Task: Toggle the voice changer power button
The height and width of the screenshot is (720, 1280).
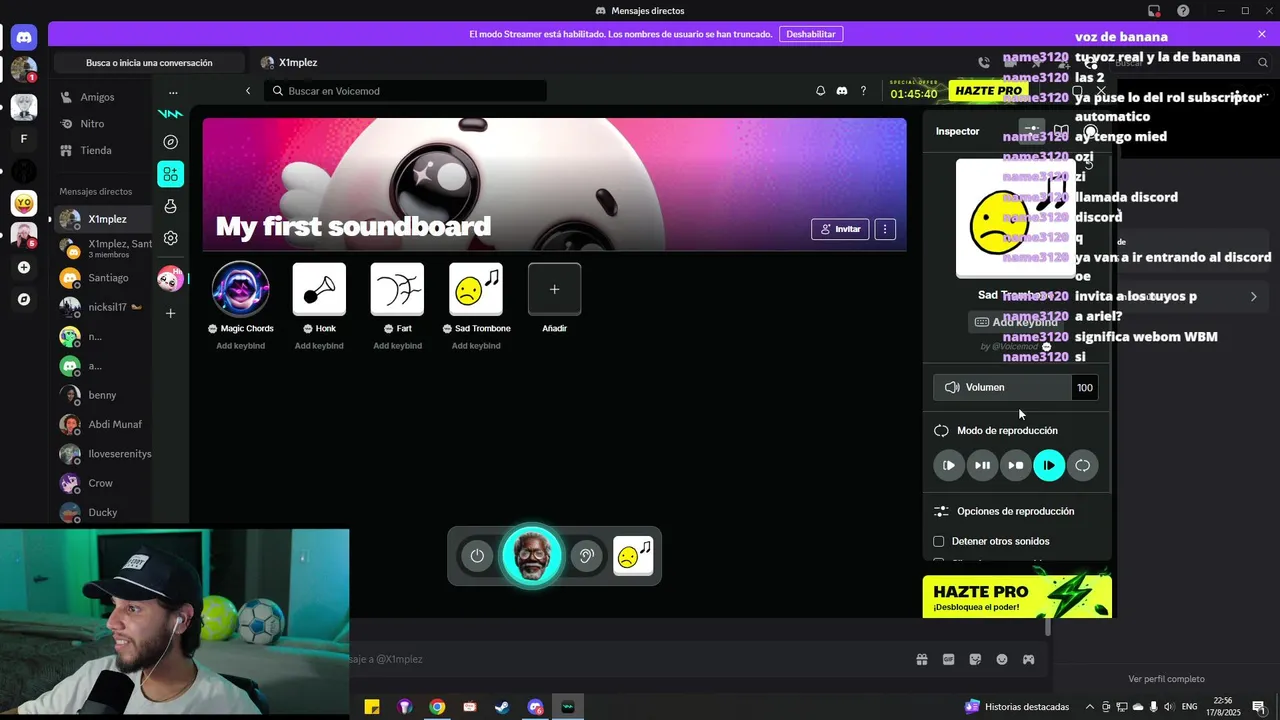Action: (x=477, y=556)
